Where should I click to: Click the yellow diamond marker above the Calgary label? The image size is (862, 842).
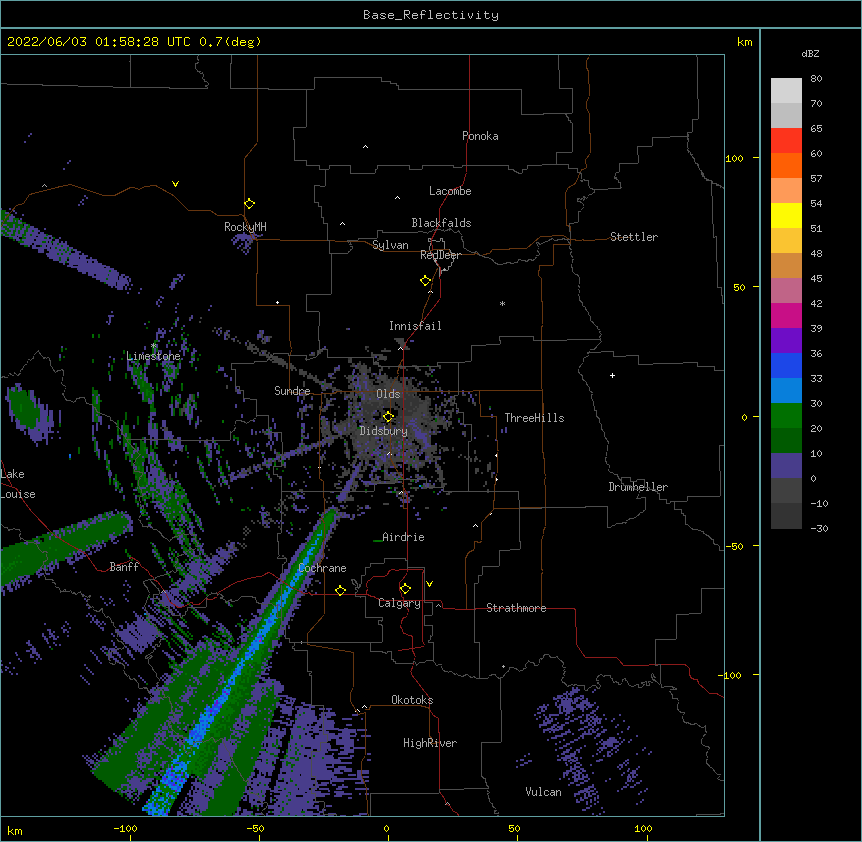click(x=405, y=589)
